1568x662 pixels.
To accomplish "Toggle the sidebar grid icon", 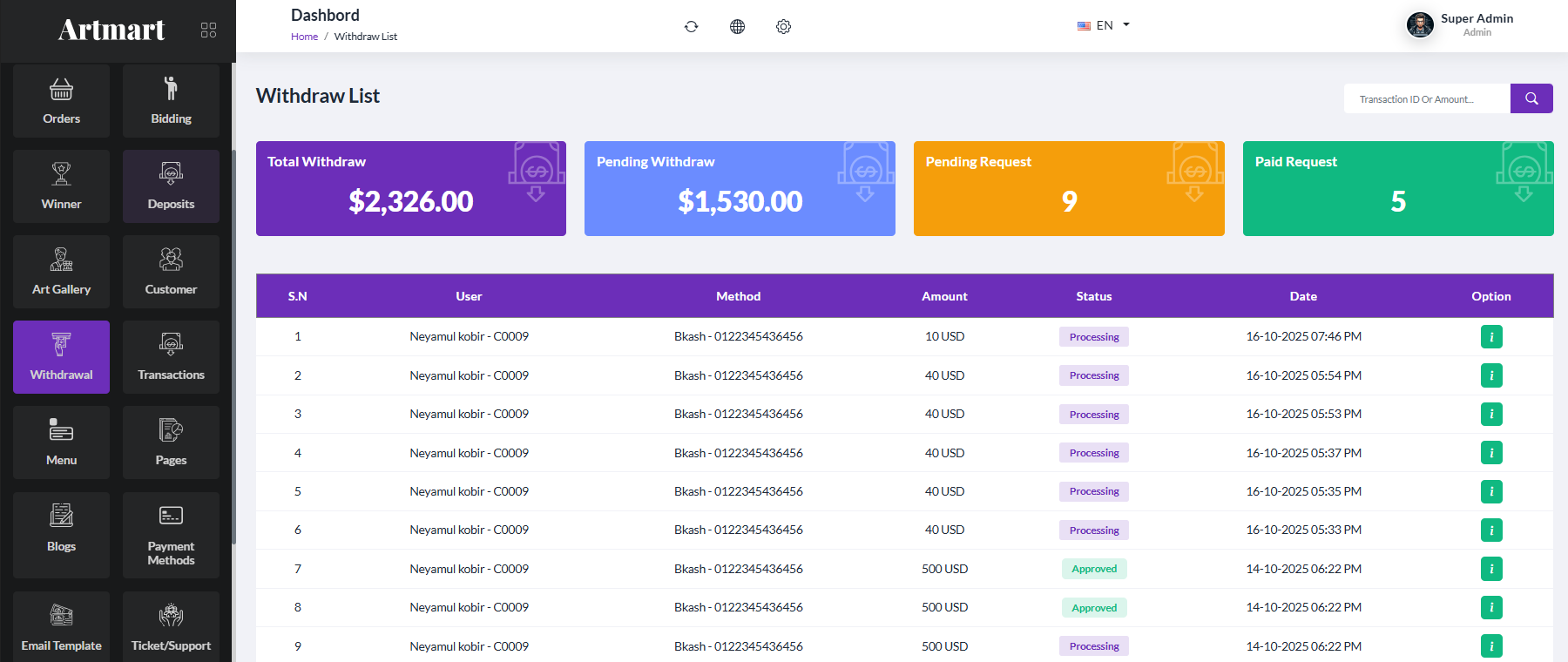I will [208, 30].
